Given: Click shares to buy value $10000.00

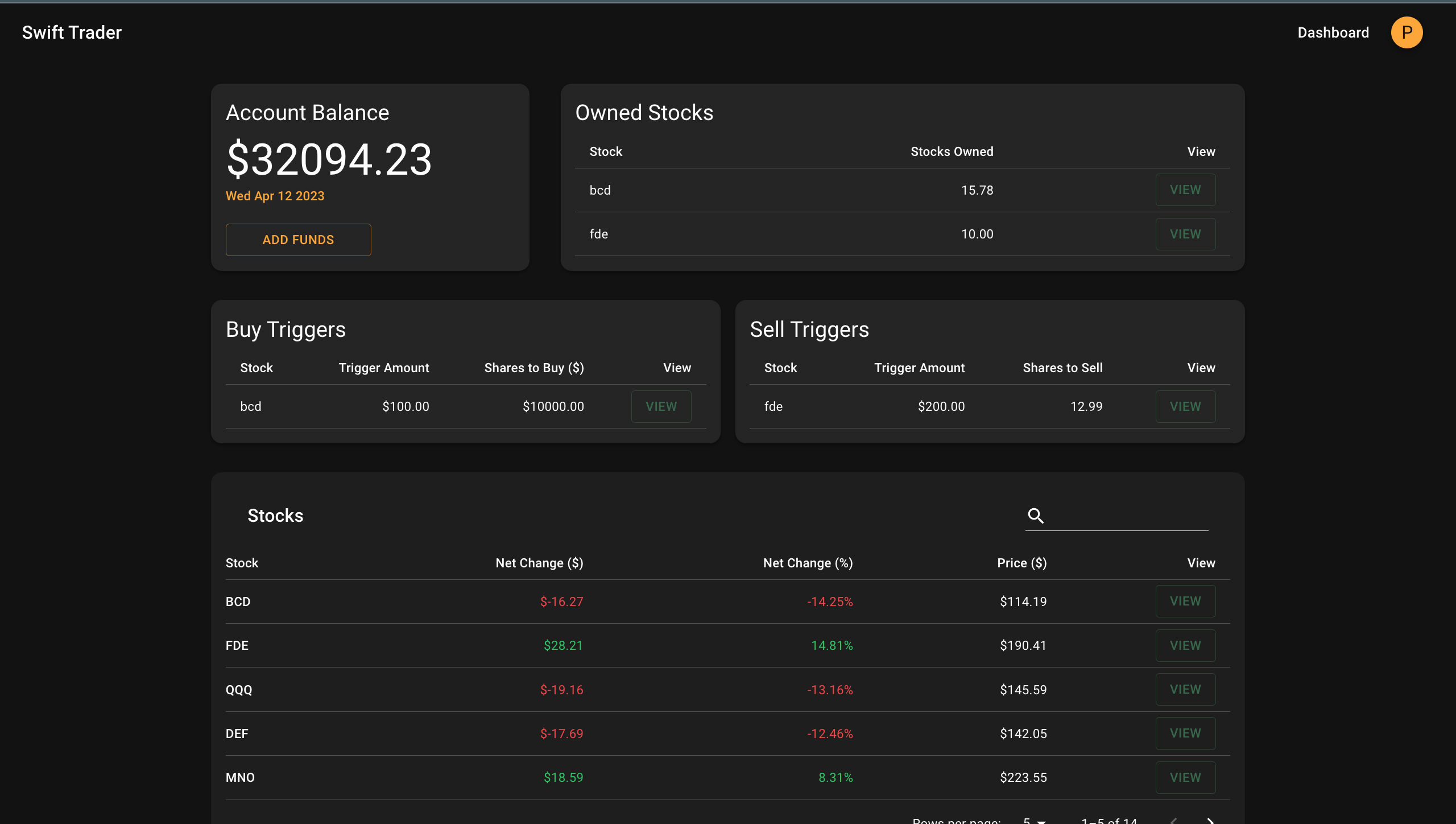Looking at the screenshot, I should tap(553, 406).
